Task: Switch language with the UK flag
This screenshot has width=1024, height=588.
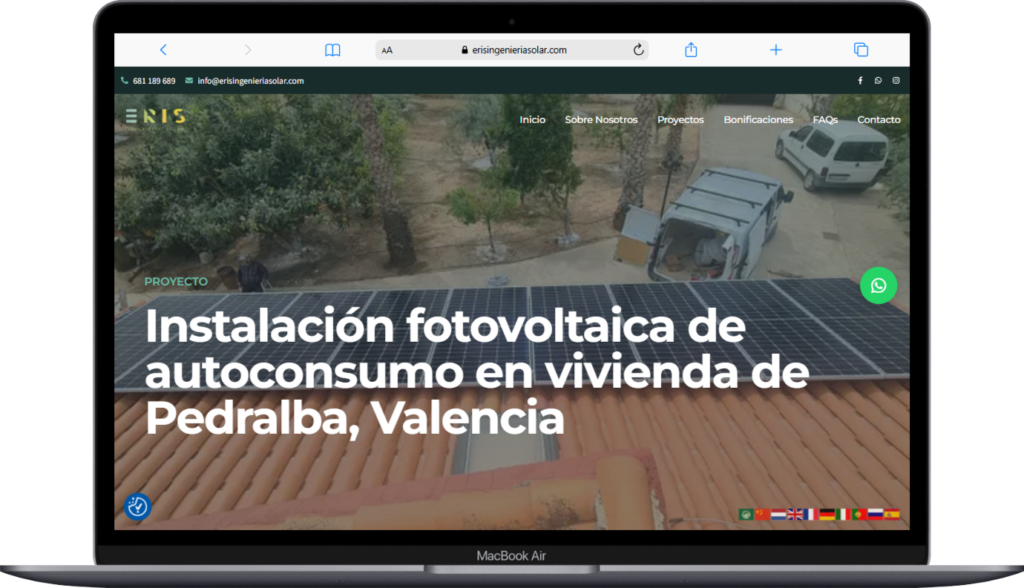Action: coord(795,514)
